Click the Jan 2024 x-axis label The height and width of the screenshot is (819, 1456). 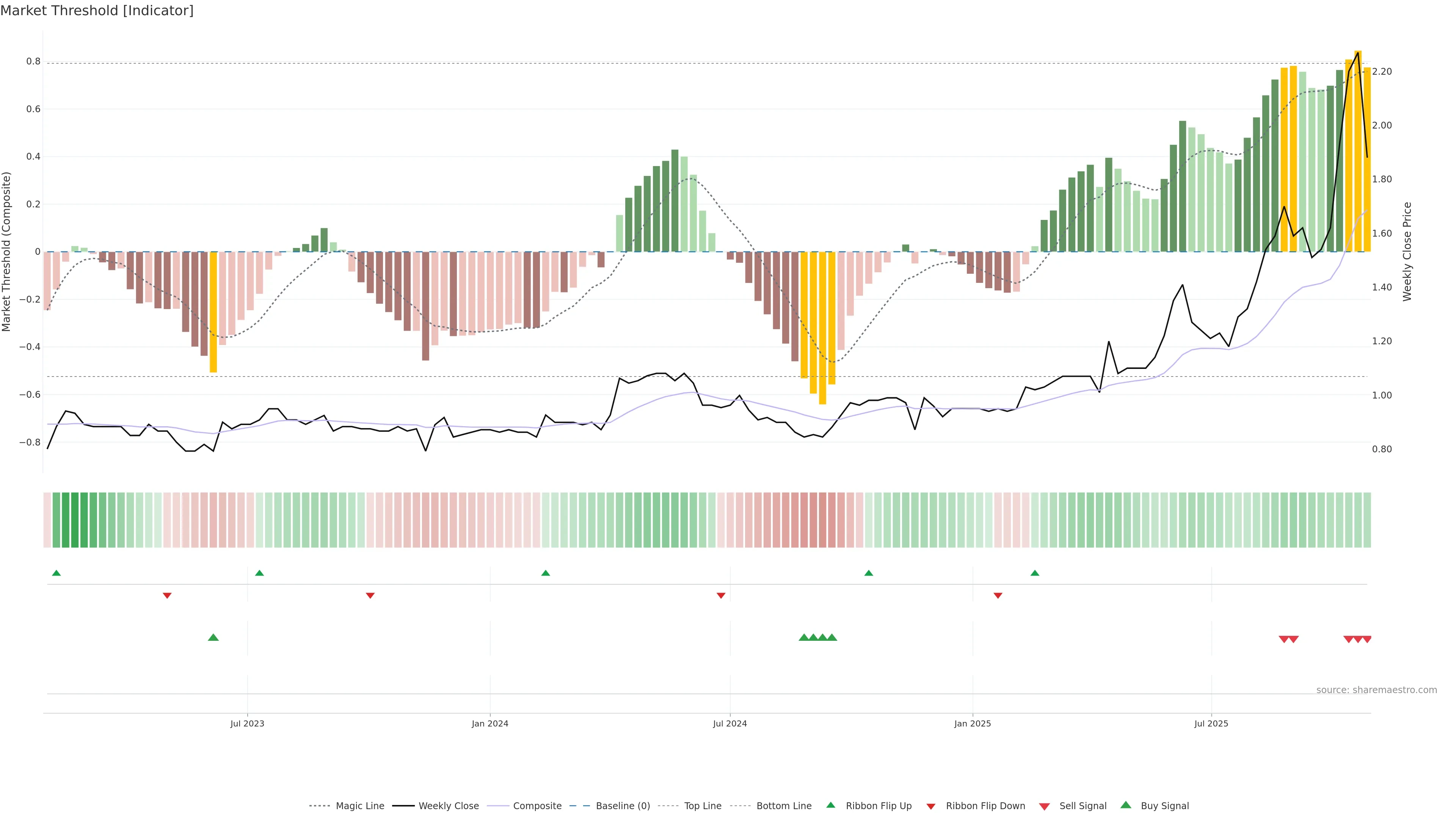pyautogui.click(x=490, y=723)
